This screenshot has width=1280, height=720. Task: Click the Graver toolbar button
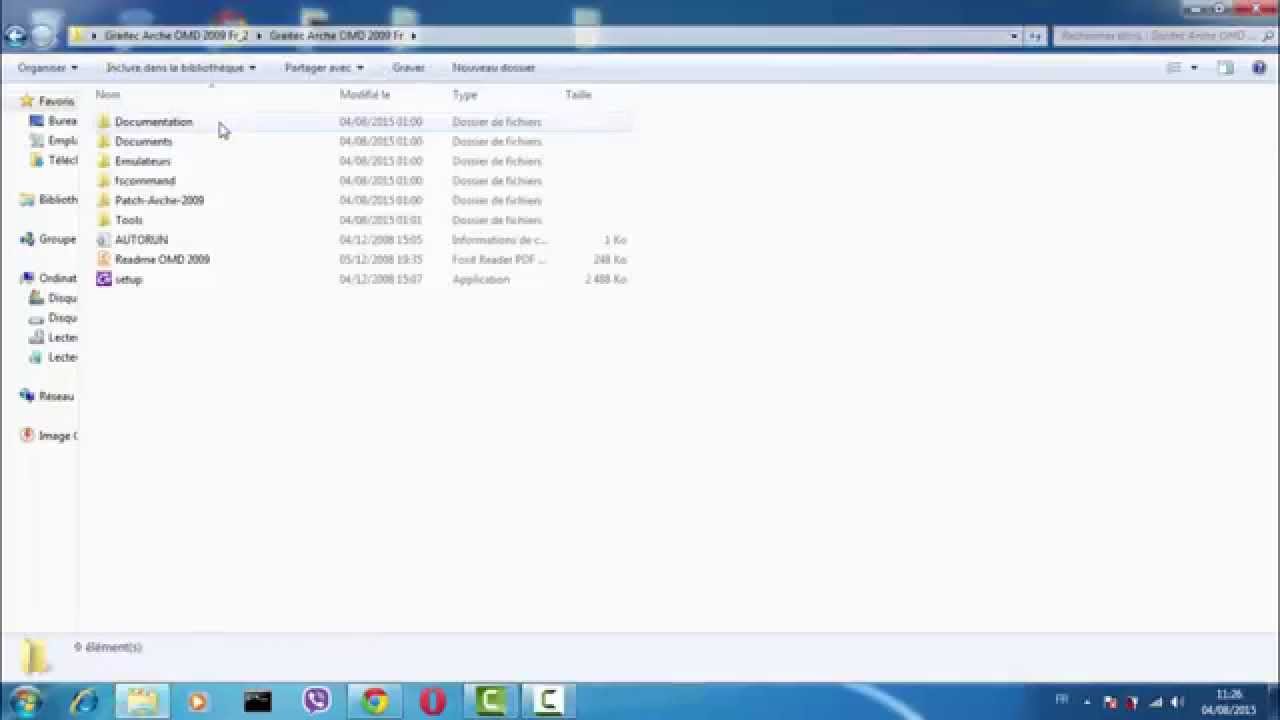(x=408, y=68)
